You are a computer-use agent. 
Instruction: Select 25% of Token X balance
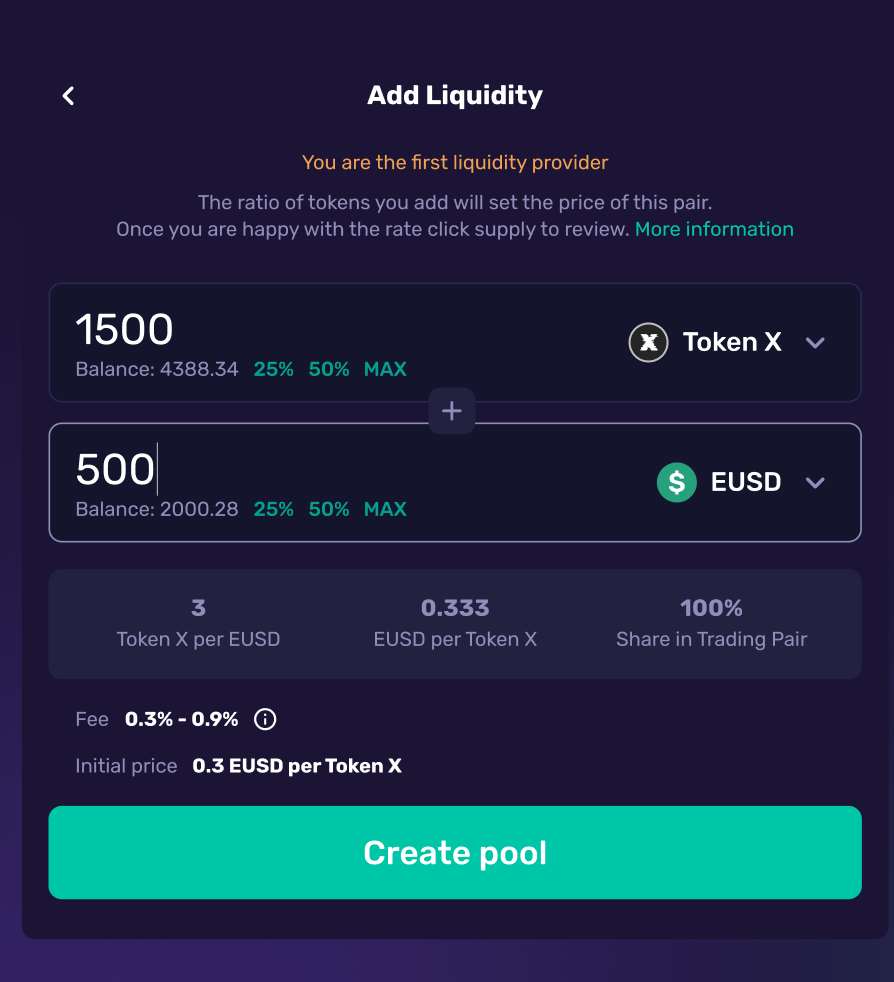click(273, 369)
